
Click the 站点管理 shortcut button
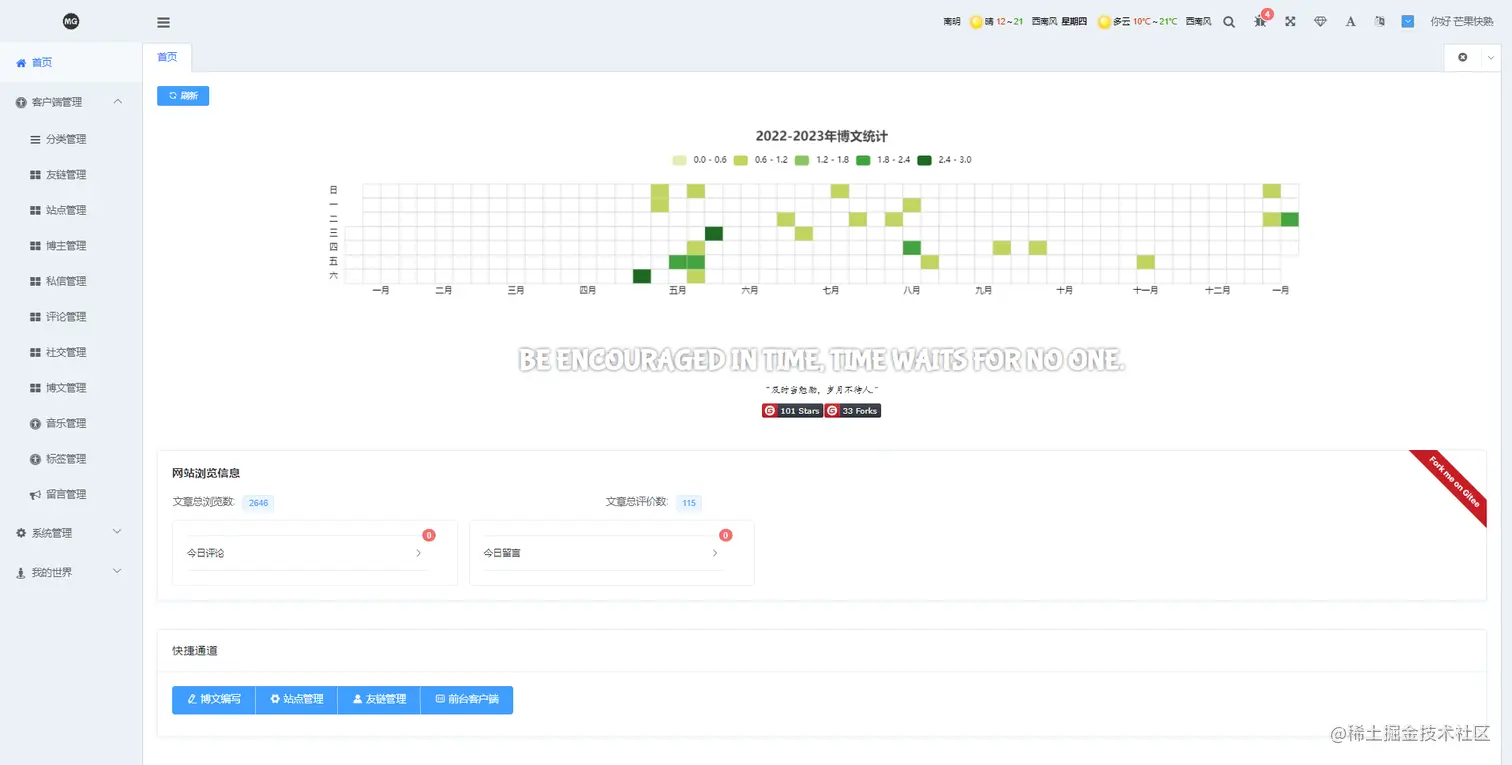pyautogui.click(x=297, y=700)
